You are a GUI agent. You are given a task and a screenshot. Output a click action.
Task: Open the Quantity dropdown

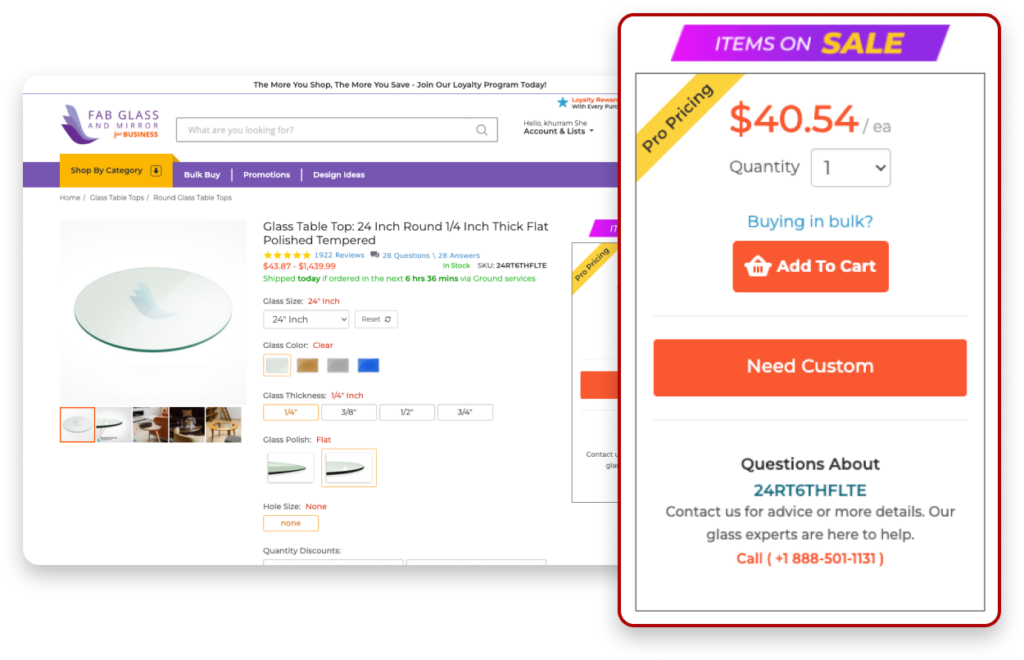click(x=850, y=168)
